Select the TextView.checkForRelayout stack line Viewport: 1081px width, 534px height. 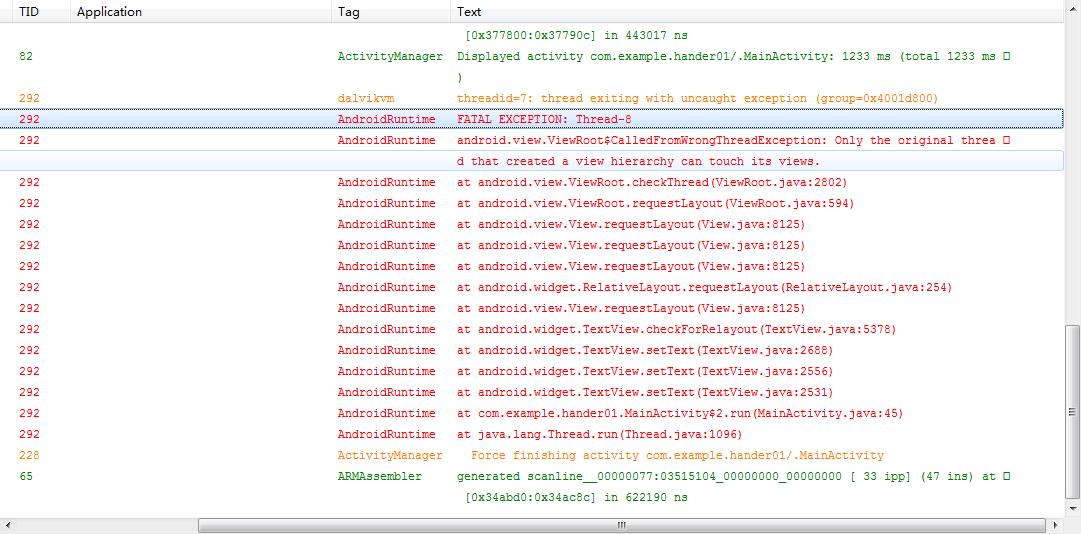(676, 330)
